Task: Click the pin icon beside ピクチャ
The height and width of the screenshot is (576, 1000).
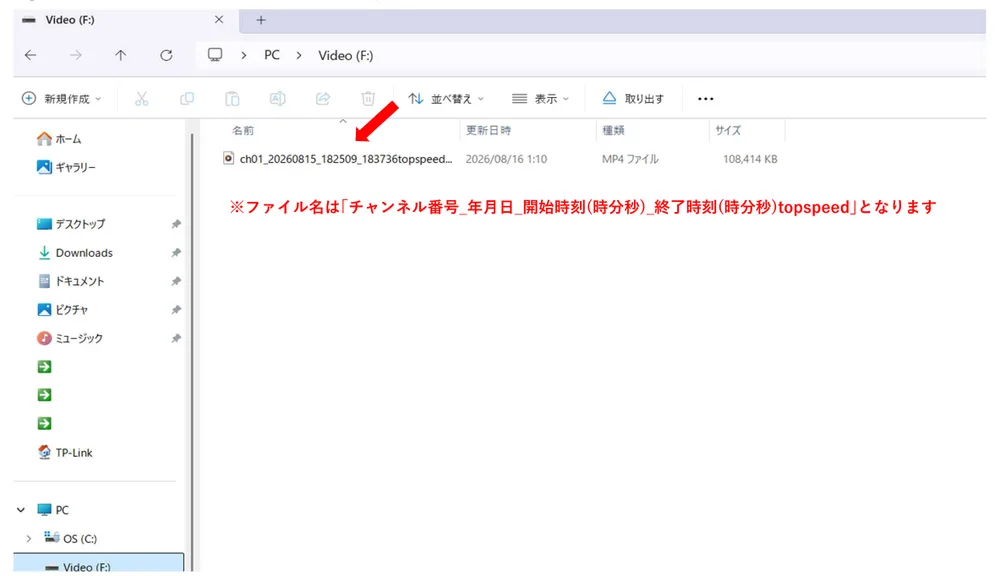Action: pyautogui.click(x=176, y=310)
